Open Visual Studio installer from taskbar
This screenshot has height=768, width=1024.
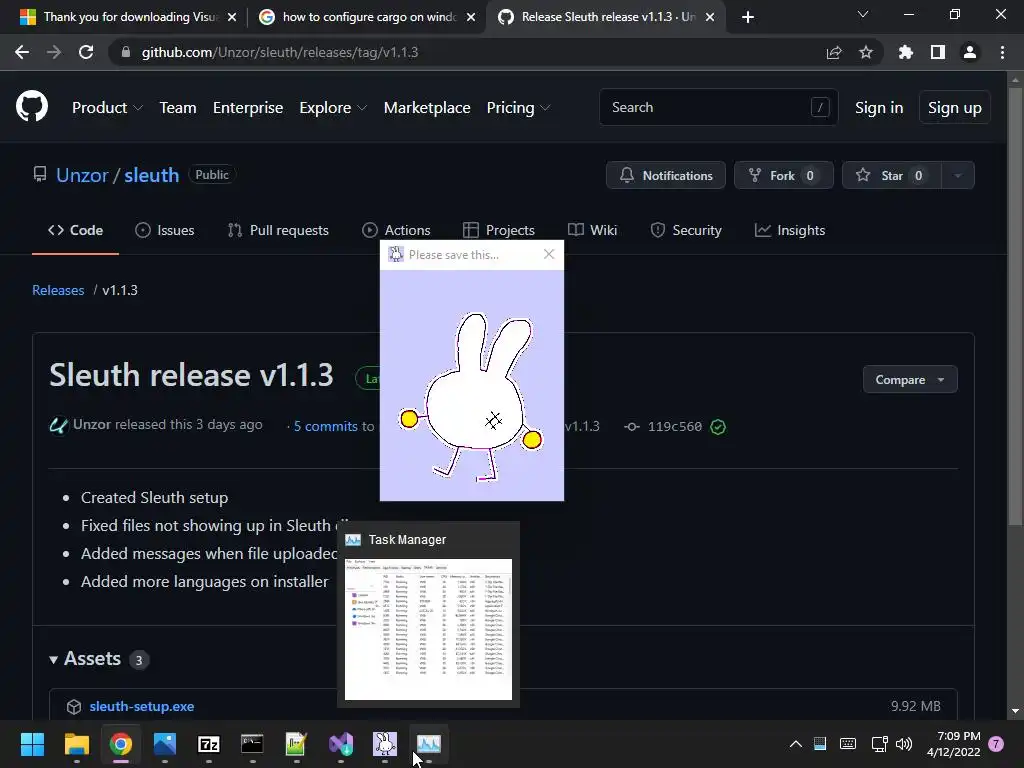click(x=341, y=744)
